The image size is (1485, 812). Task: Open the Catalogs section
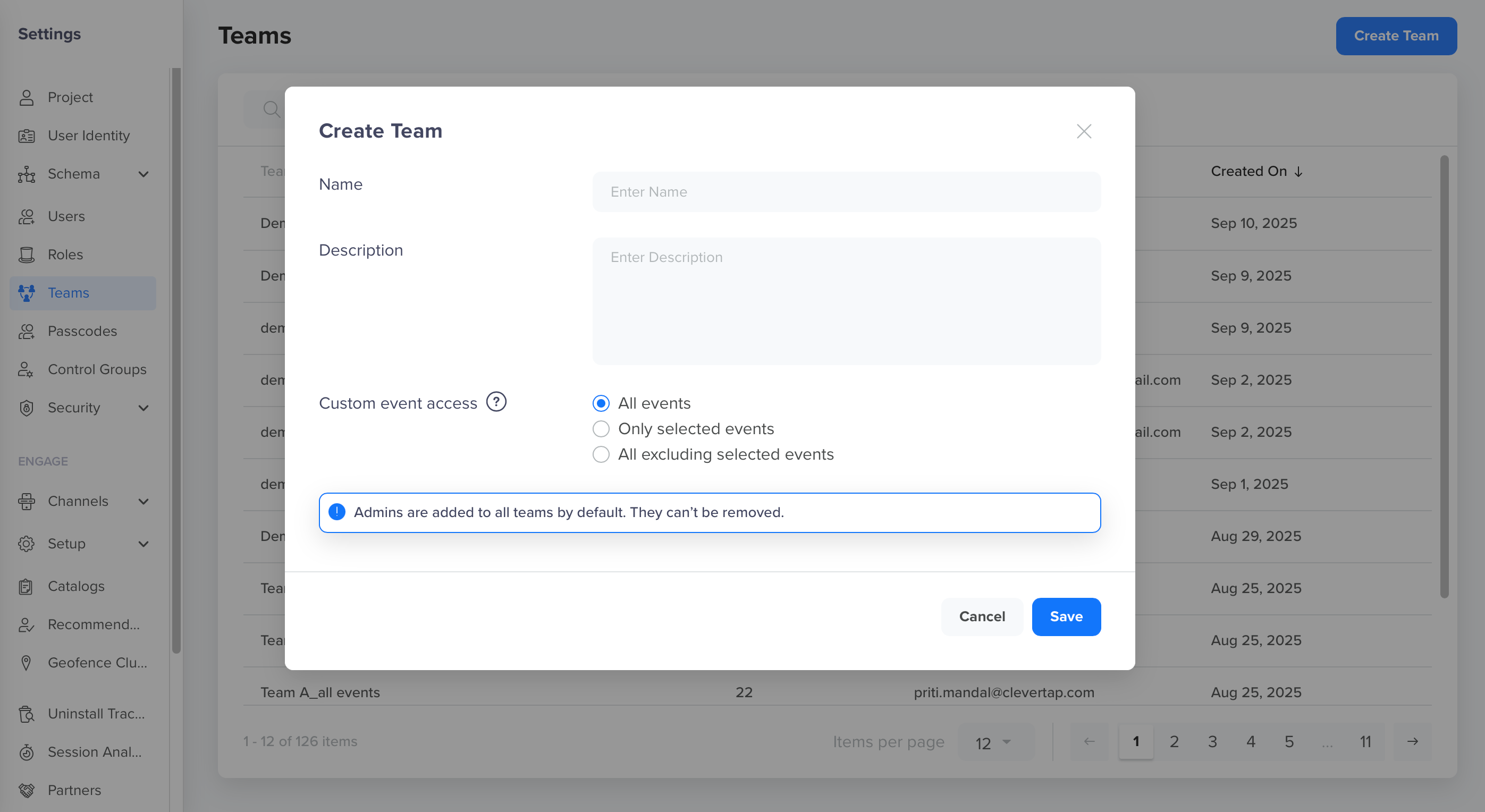76,586
